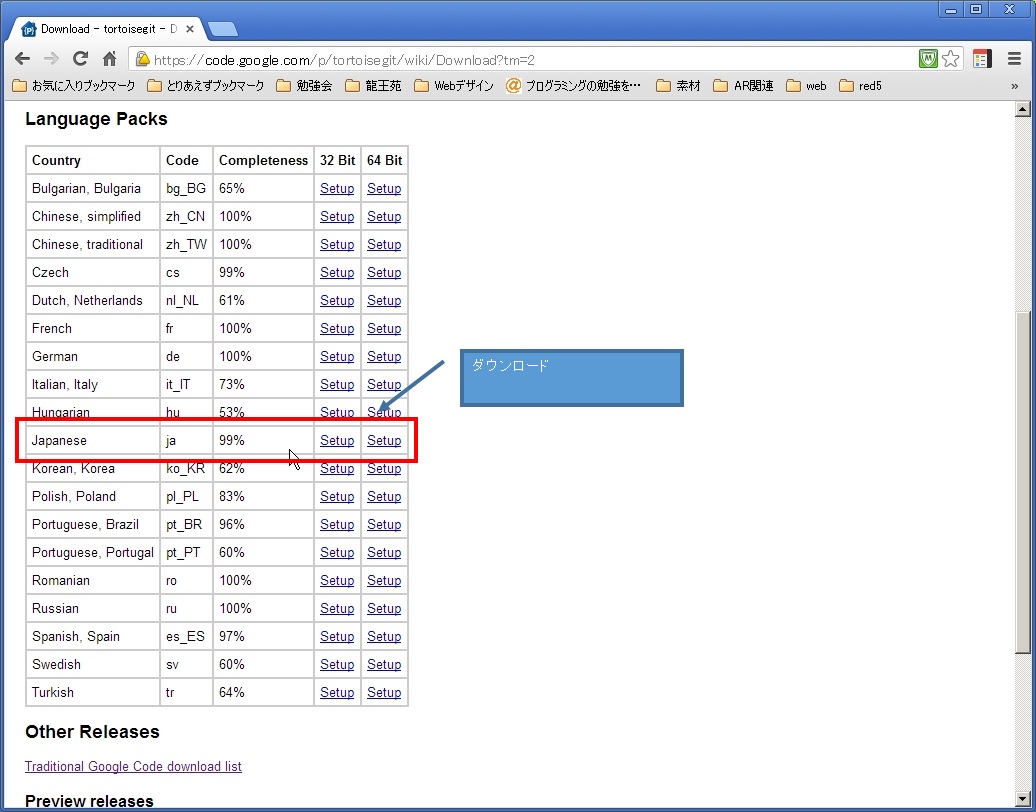The height and width of the screenshot is (812, 1036).
Task: Click the zh_TW code cell
Action: tap(186, 244)
